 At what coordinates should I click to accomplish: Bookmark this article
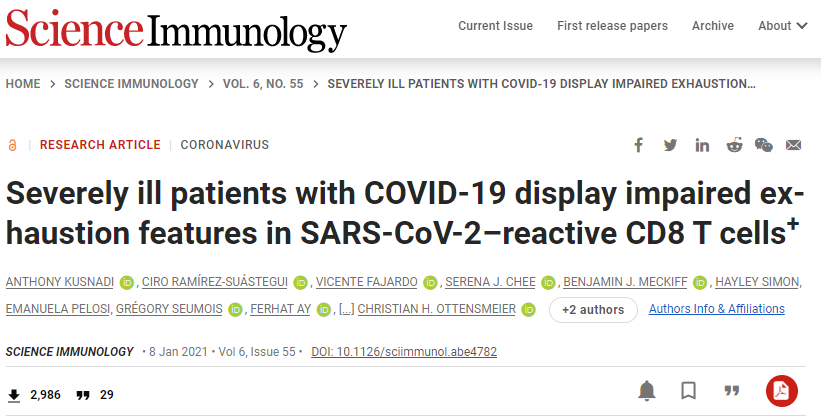coord(689,390)
